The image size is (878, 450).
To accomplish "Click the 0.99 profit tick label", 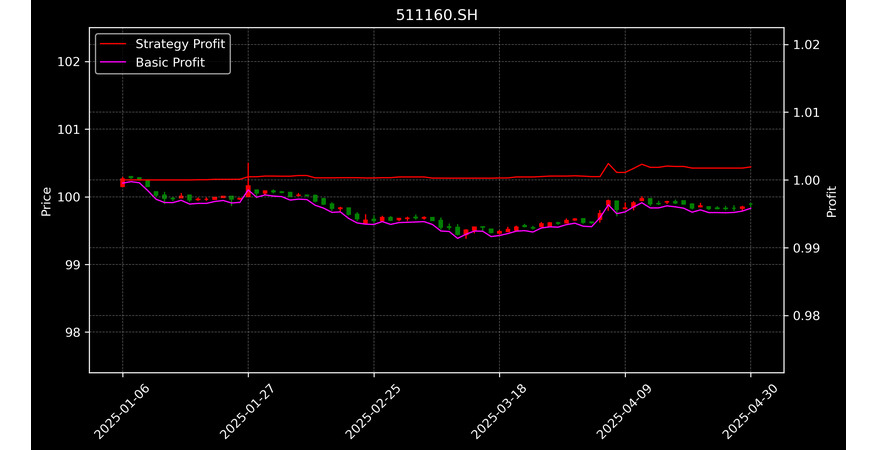I will pos(806,248).
